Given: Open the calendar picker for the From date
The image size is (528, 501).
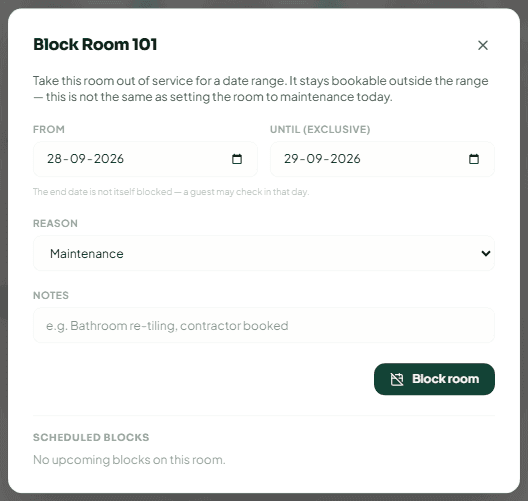Looking at the screenshot, I should coord(237,159).
